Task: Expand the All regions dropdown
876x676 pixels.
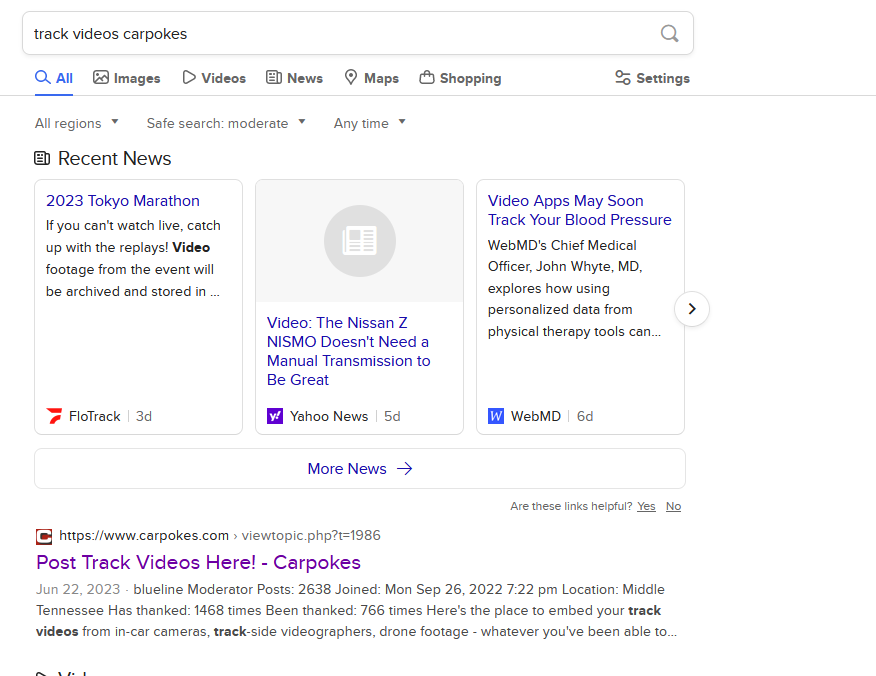Action: coord(77,123)
